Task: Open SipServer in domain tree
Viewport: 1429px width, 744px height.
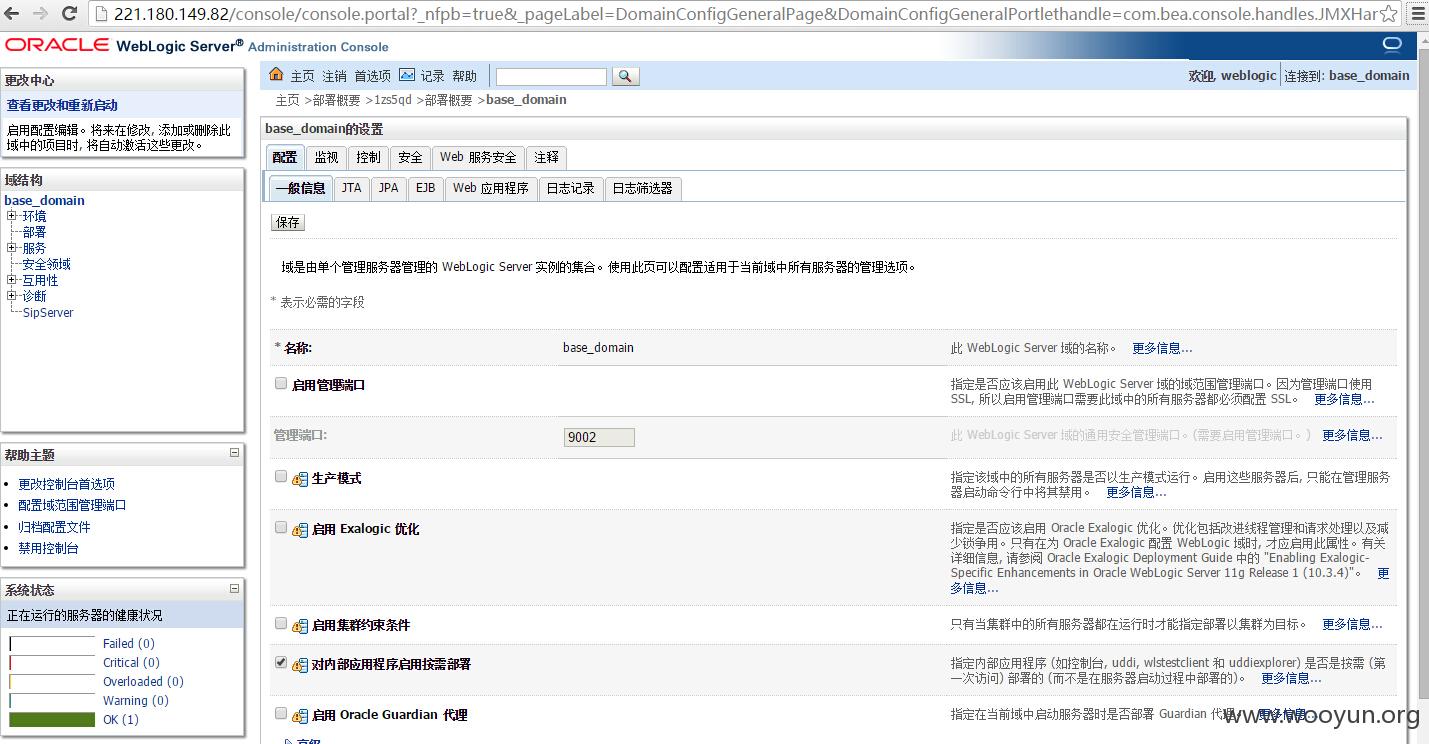Action: click(48, 312)
